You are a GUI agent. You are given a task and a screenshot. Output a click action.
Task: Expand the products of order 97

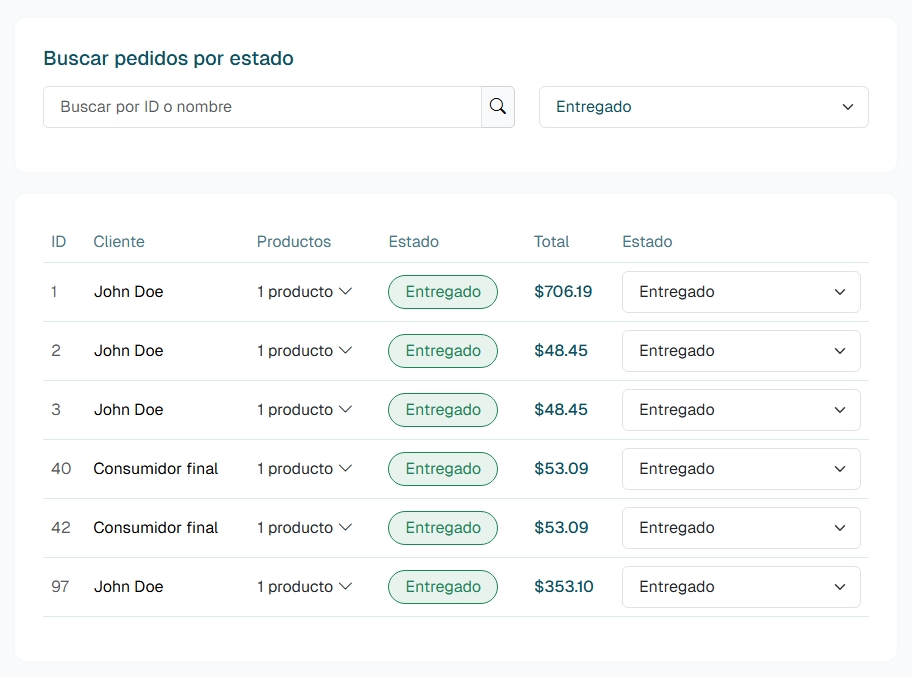click(x=344, y=587)
